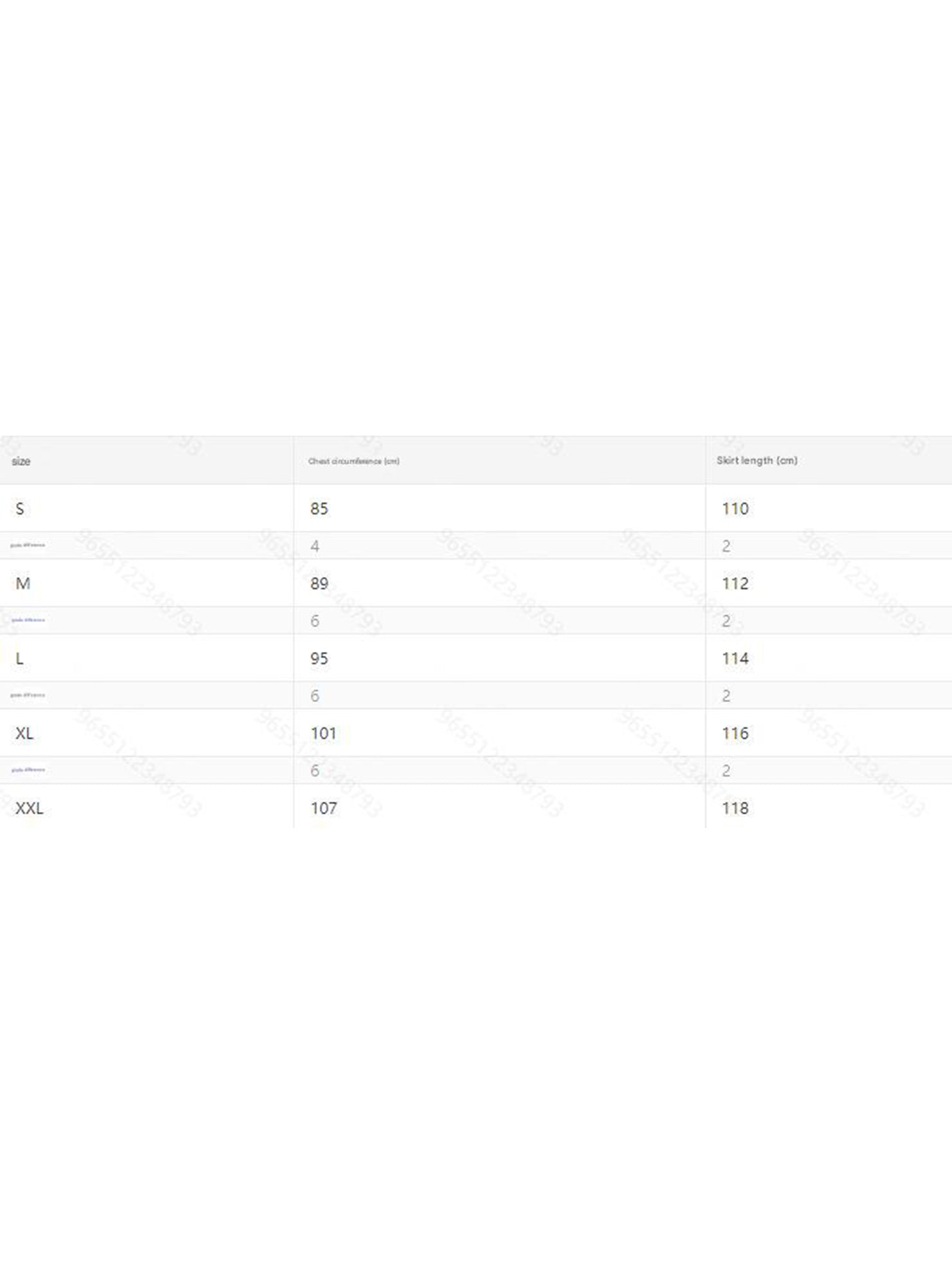
Task: Select chest value 101 for size XL
Action: tap(323, 733)
